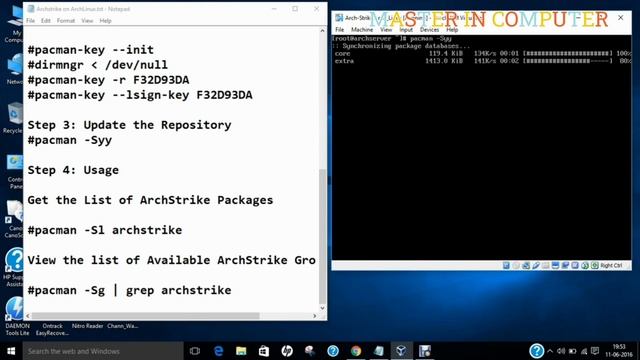Viewport: 640px width, 360px height.
Task: Click the mouse integration indicator in VirtualBox status bar
Action: 585,265
